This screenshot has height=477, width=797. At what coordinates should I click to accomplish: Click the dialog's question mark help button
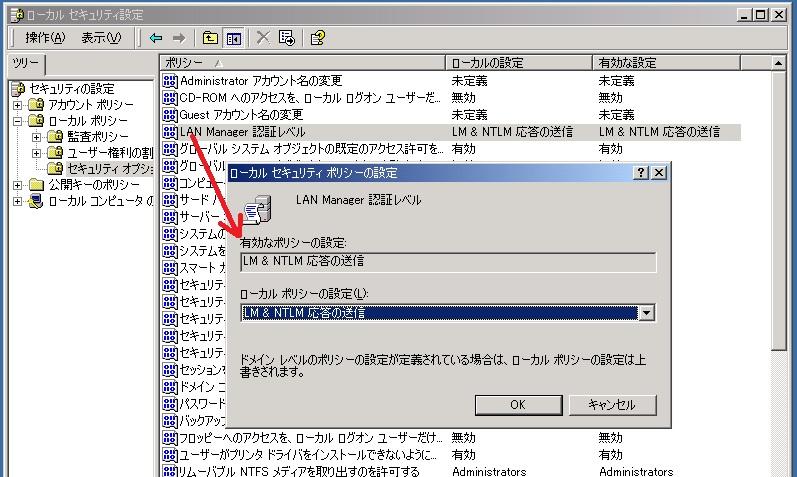[640, 173]
